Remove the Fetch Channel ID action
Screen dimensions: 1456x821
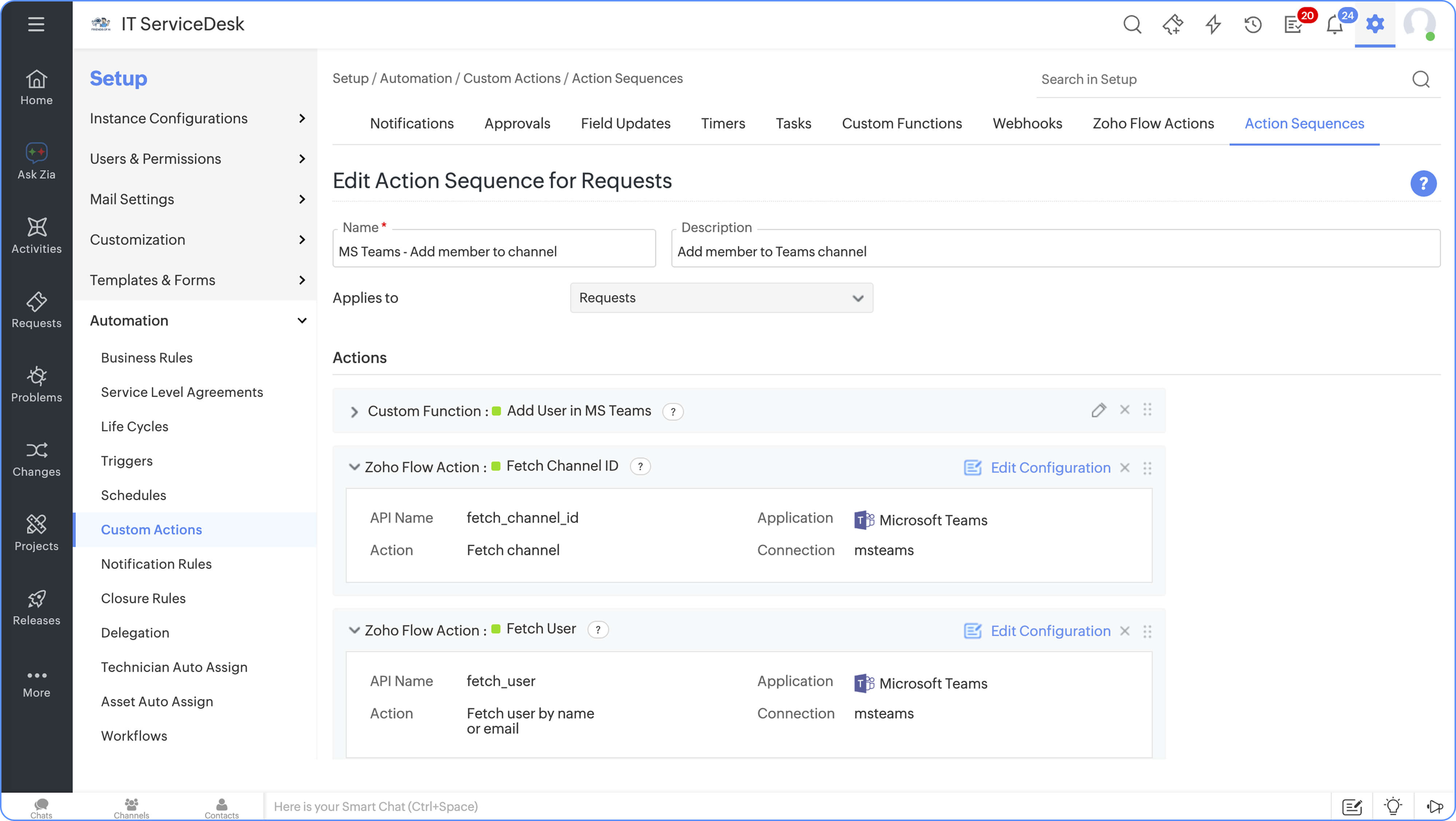tap(1125, 468)
